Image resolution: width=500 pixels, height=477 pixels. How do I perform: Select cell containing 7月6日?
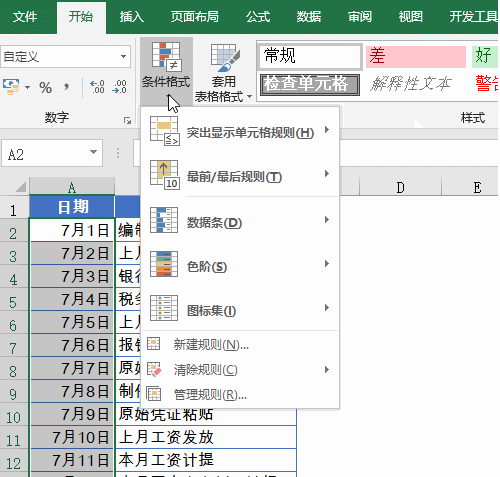click(72, 345)
